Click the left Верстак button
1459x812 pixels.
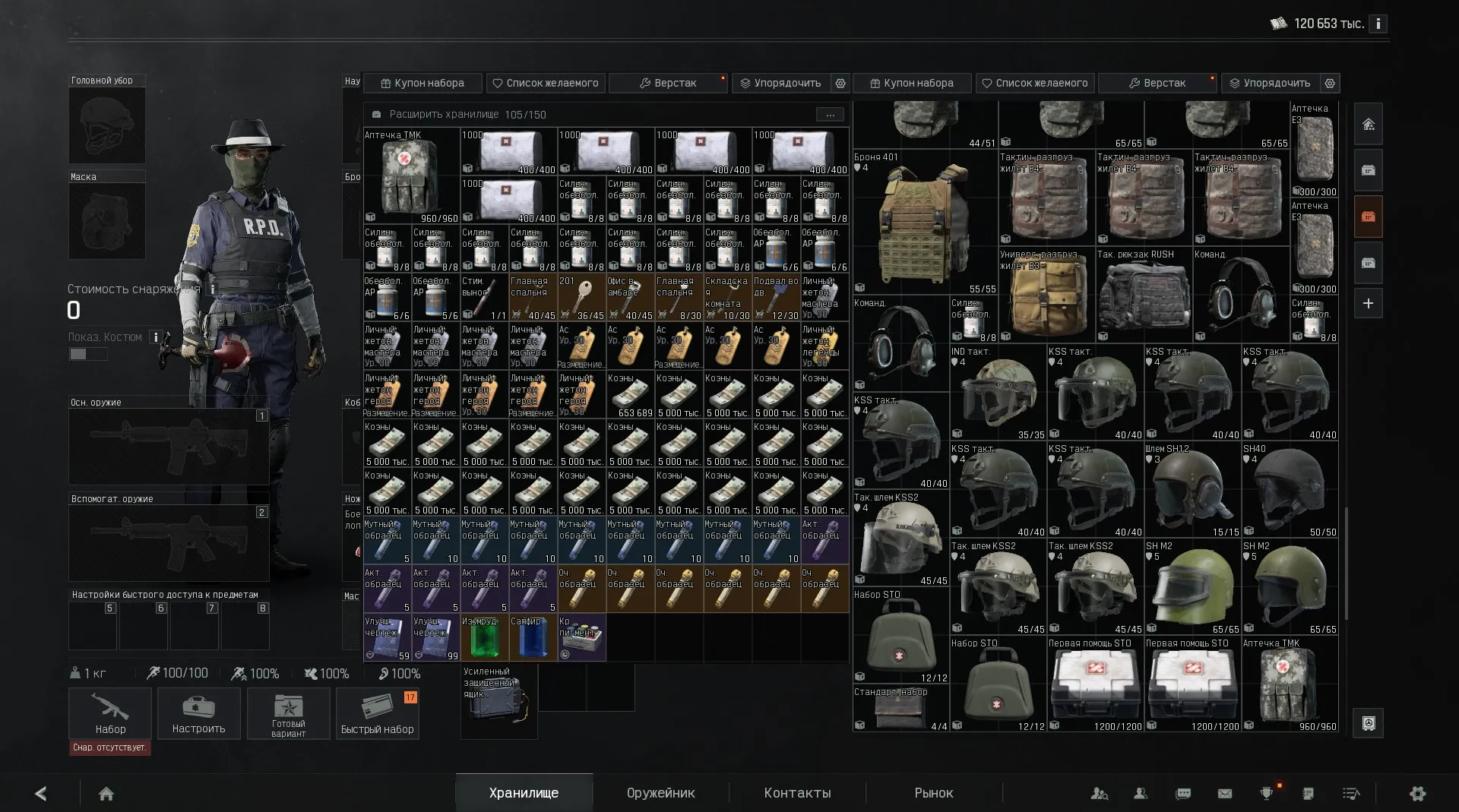[x=668, y=83]
